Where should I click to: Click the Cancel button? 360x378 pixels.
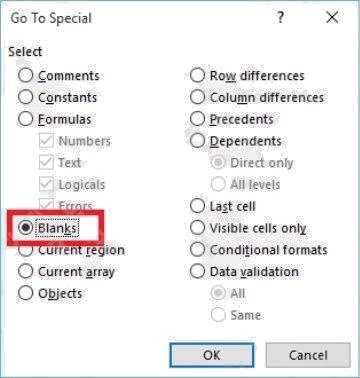(x=308, y=355)
